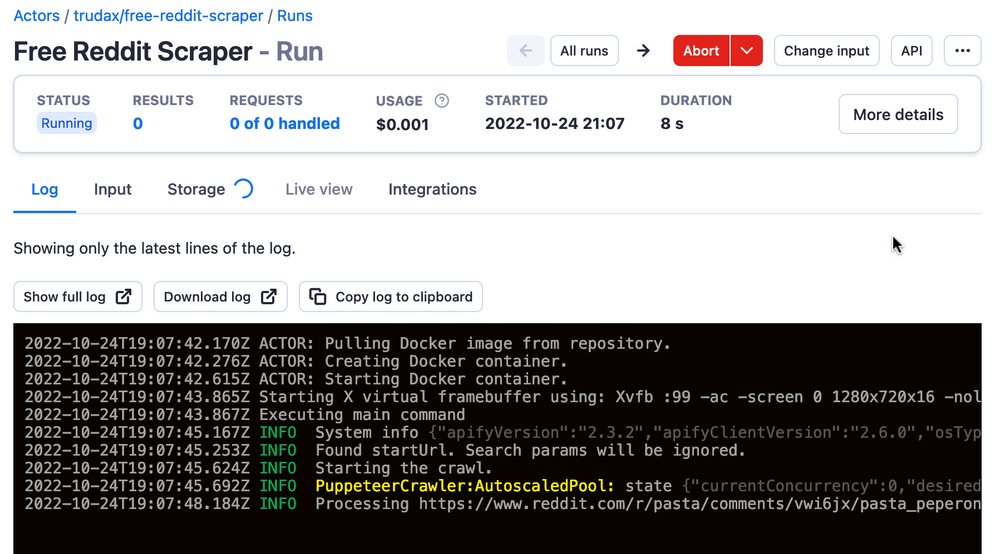
Task: Click the usage value $0.001
Action: (402, 124)
